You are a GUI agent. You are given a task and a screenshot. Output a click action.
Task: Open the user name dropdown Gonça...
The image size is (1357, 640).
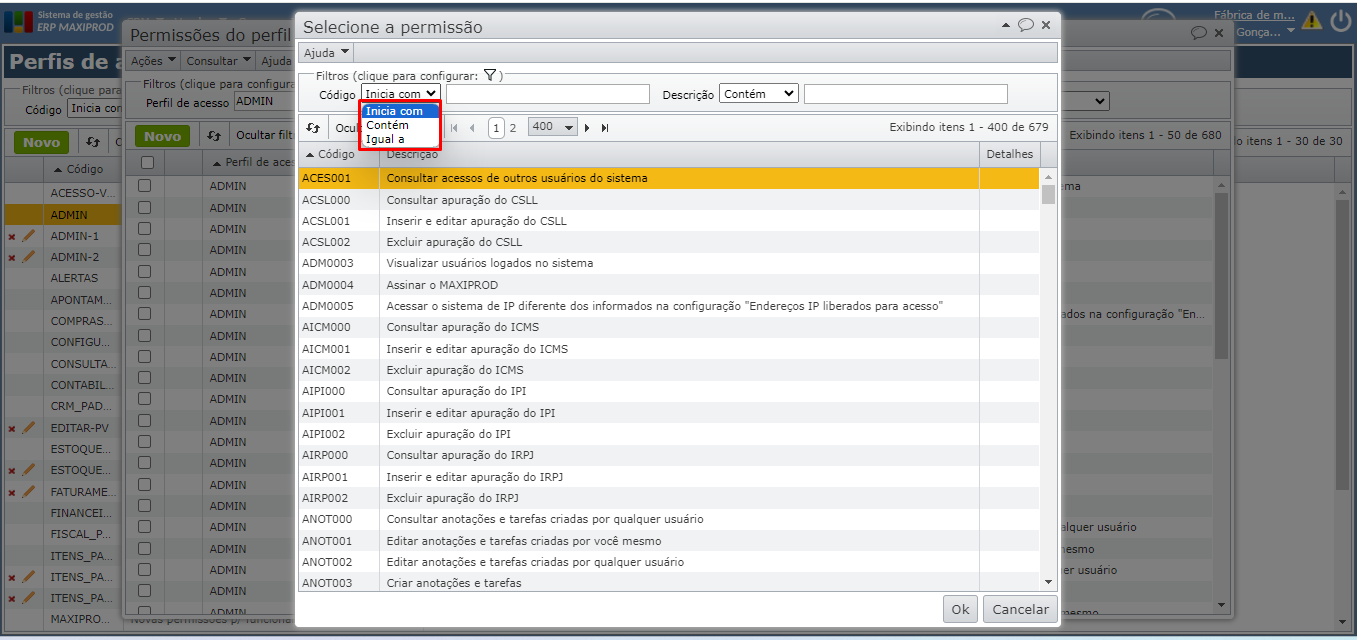1265,32
